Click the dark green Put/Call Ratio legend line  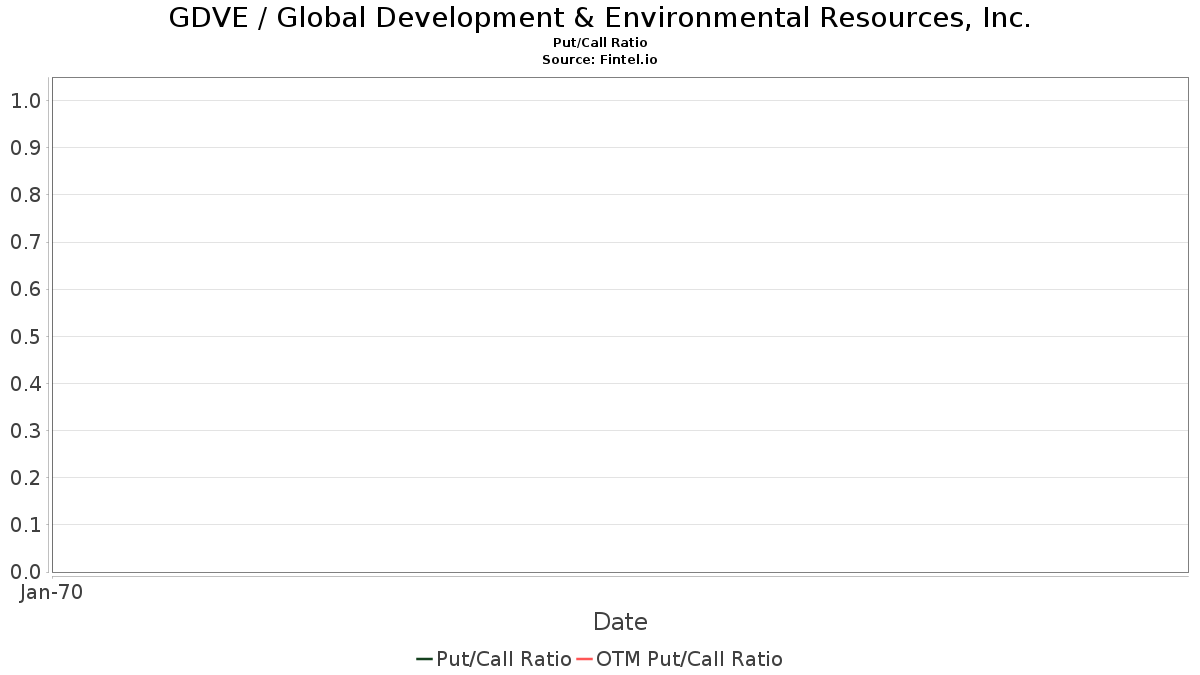tap(424, 659)
